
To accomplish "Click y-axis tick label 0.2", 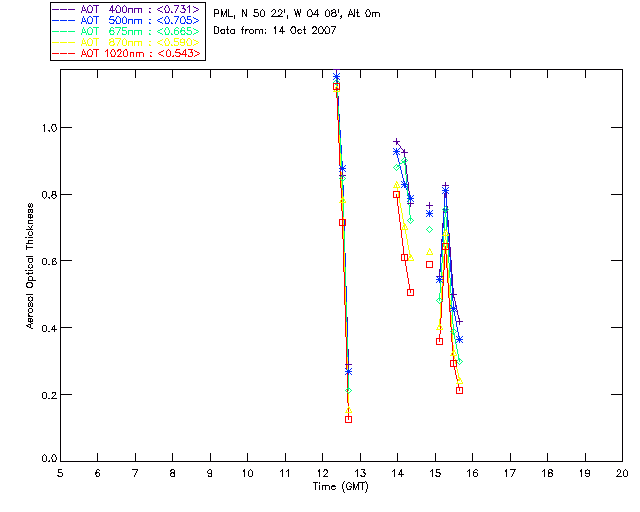I will (x=50, y=395).
